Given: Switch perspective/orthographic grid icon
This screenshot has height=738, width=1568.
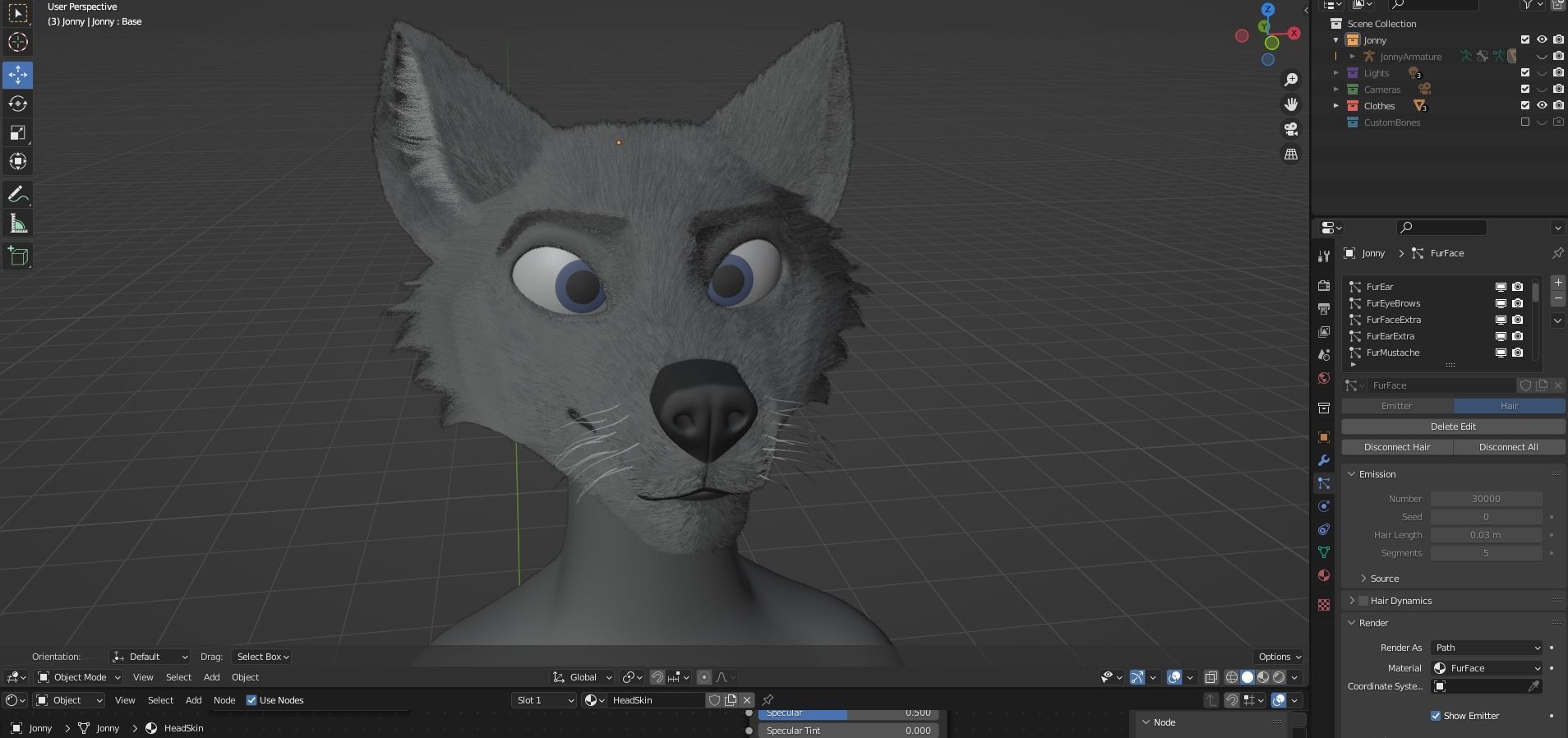Looking at the screenshot, I should tap(1291, 155).
